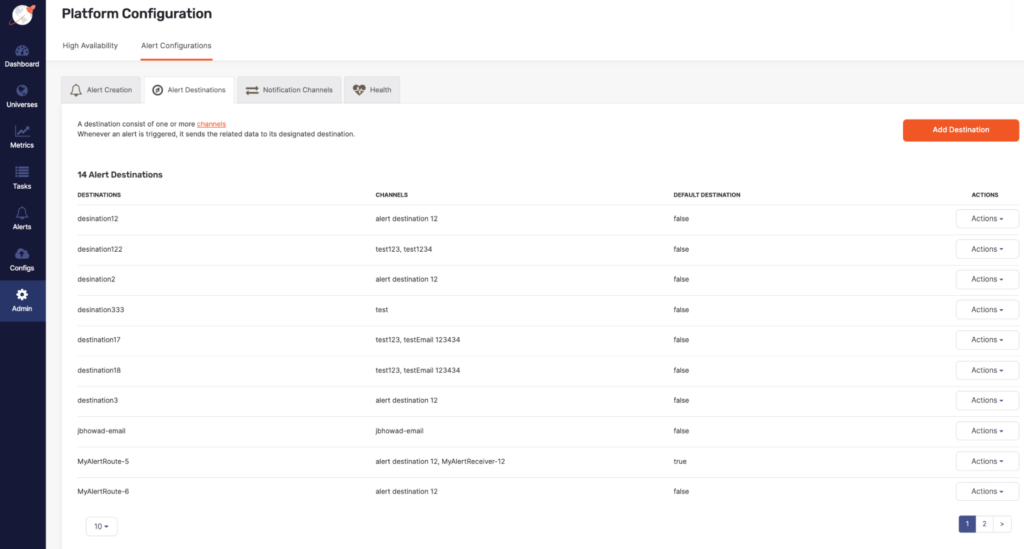The width and height of the screenshot is (1024, 549).
Task: Click channels cell 'alert destination 12, MyAlertReceiver-12'
Action: click(x=440, y=462)
